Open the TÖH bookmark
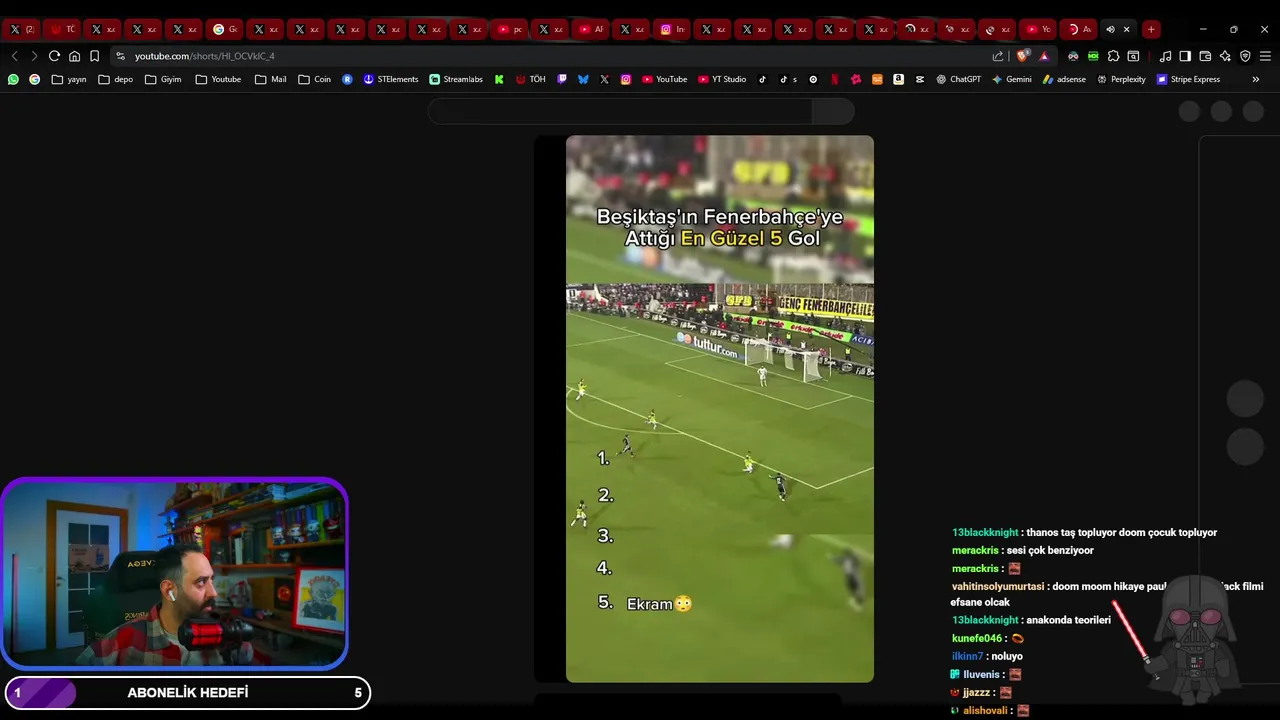 coord(530,79)
